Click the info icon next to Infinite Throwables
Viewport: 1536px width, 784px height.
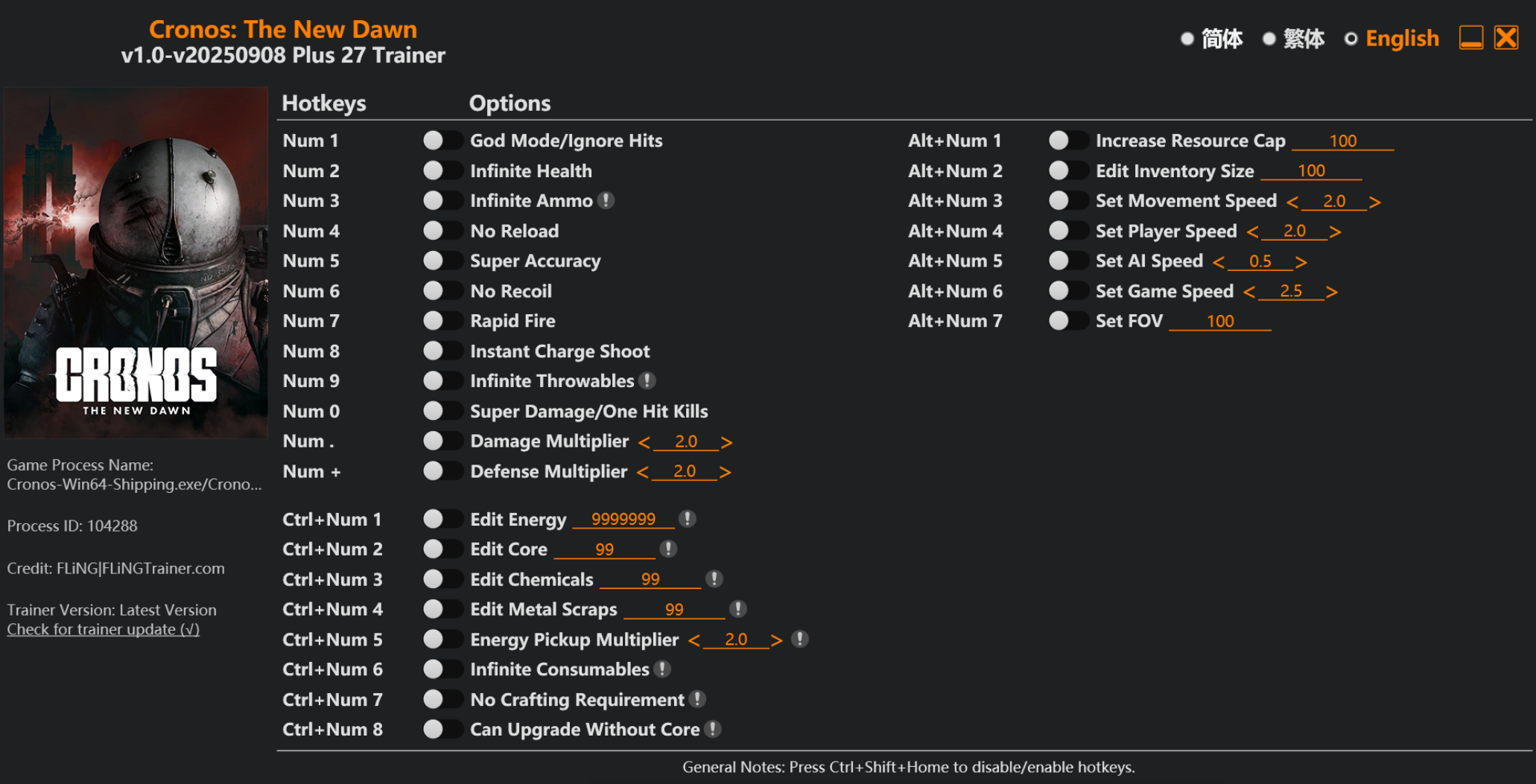(x=648, y=380)
